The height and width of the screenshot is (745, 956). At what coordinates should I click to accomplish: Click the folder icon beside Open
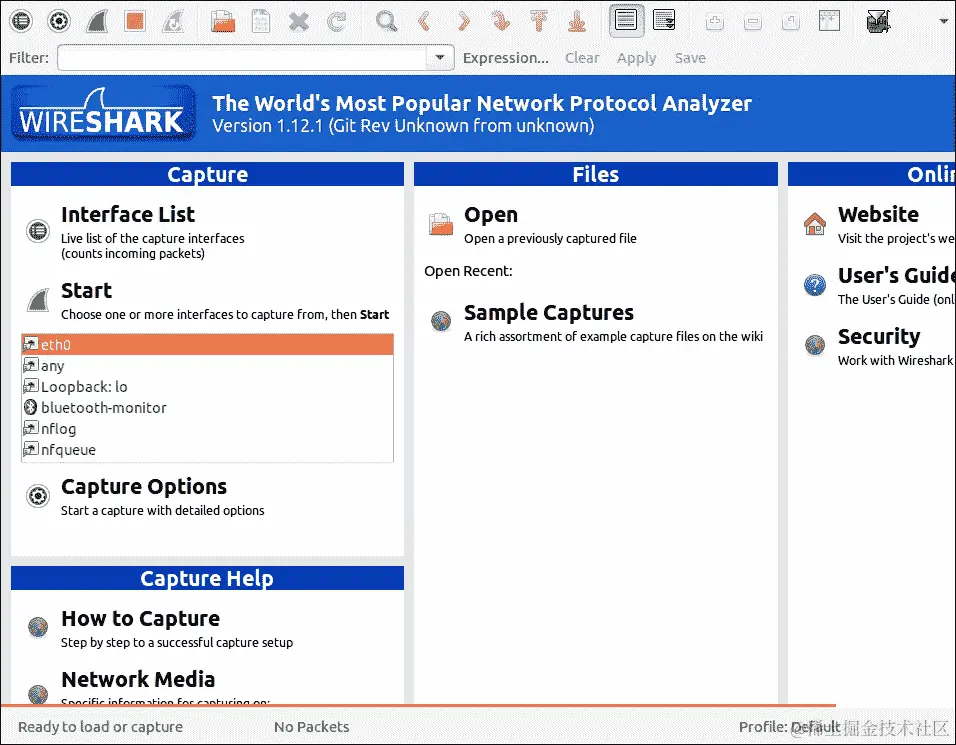[440, 224]
